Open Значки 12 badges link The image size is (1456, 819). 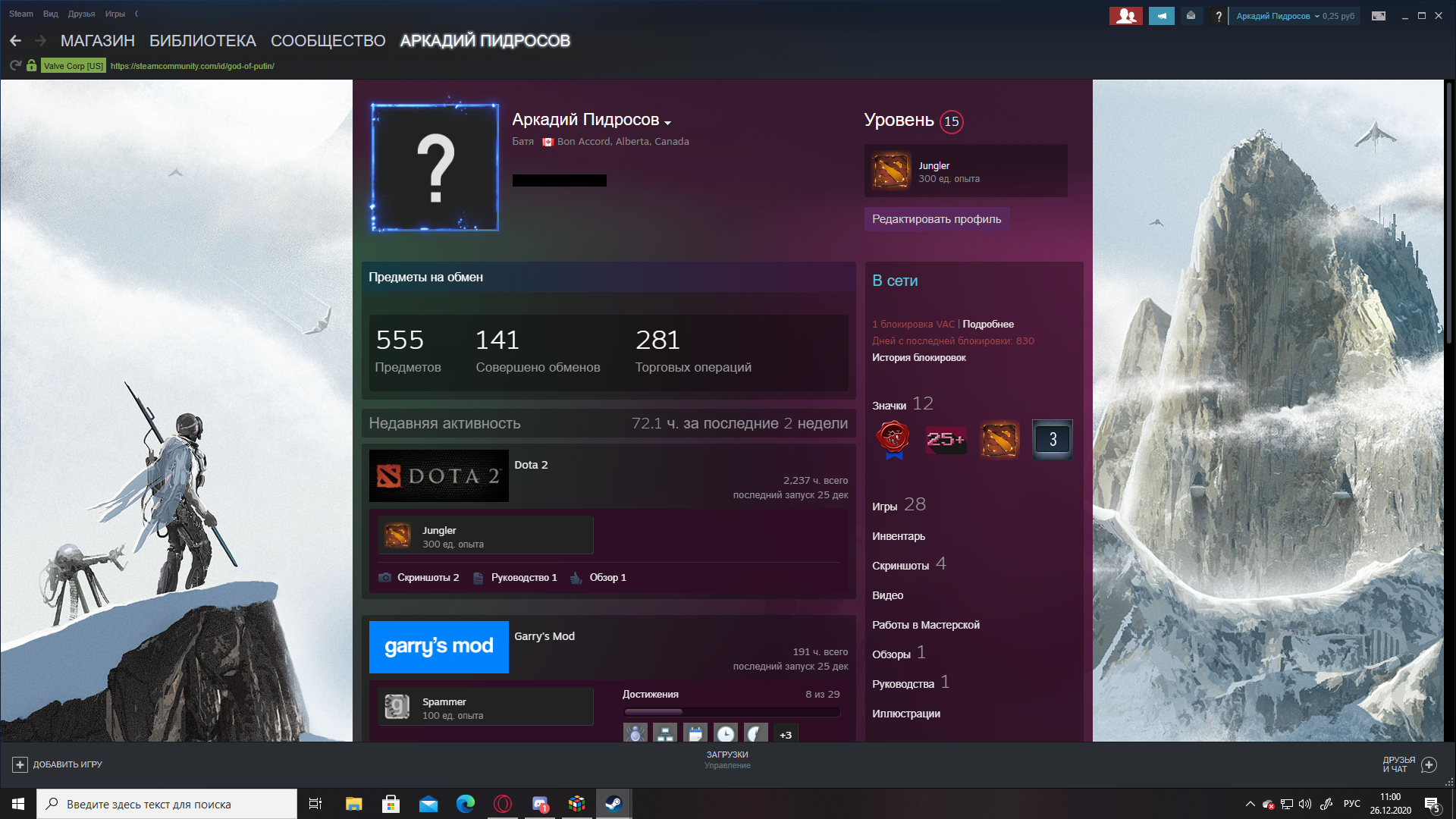pyautogui.click(x=902, y=404)
